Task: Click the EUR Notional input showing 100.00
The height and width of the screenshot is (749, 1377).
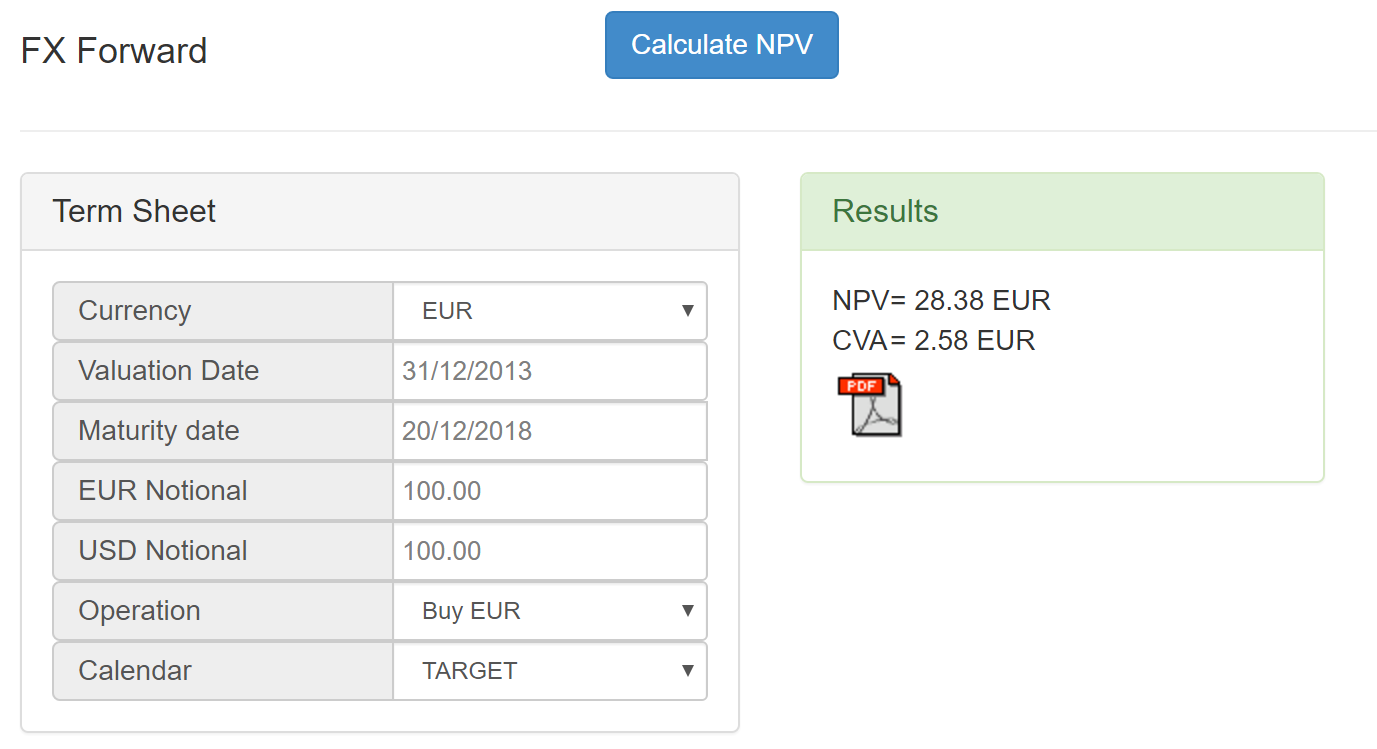Action: 550,490
